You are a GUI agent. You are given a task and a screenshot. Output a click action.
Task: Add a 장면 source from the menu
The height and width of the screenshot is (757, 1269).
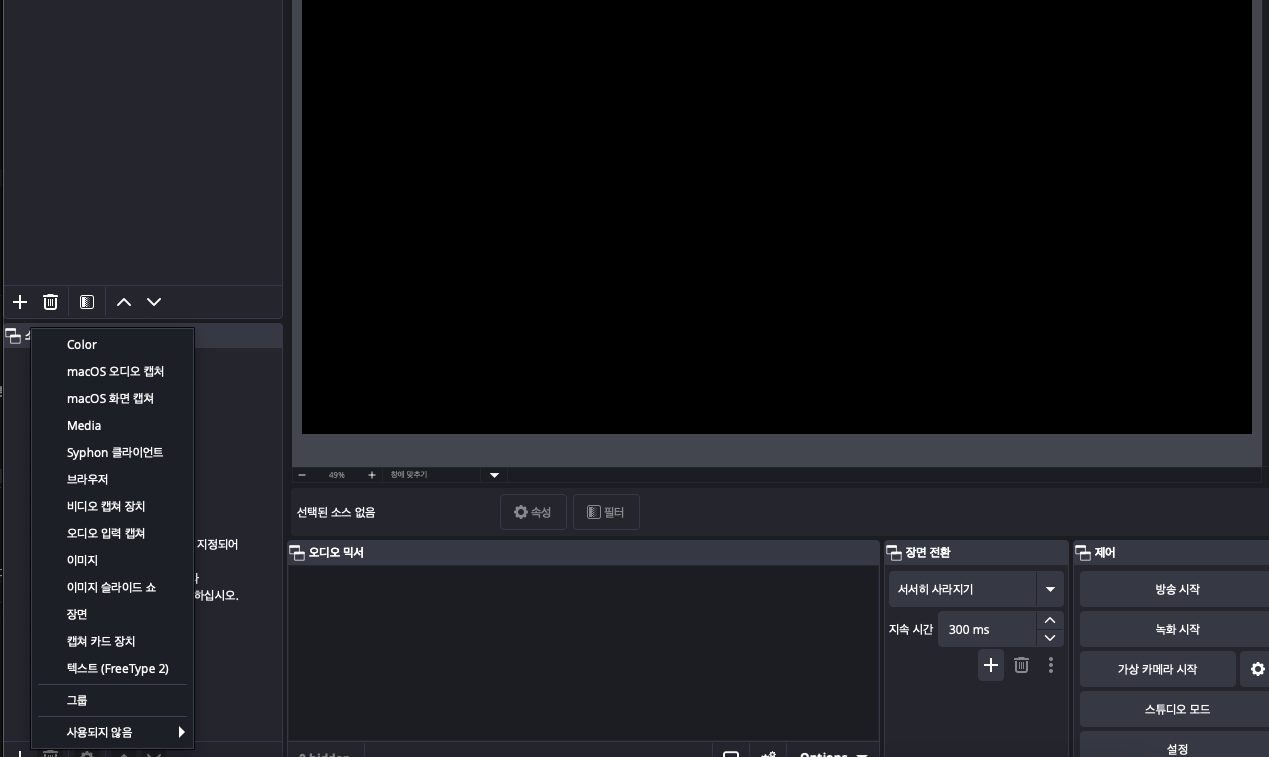(113, 614)
